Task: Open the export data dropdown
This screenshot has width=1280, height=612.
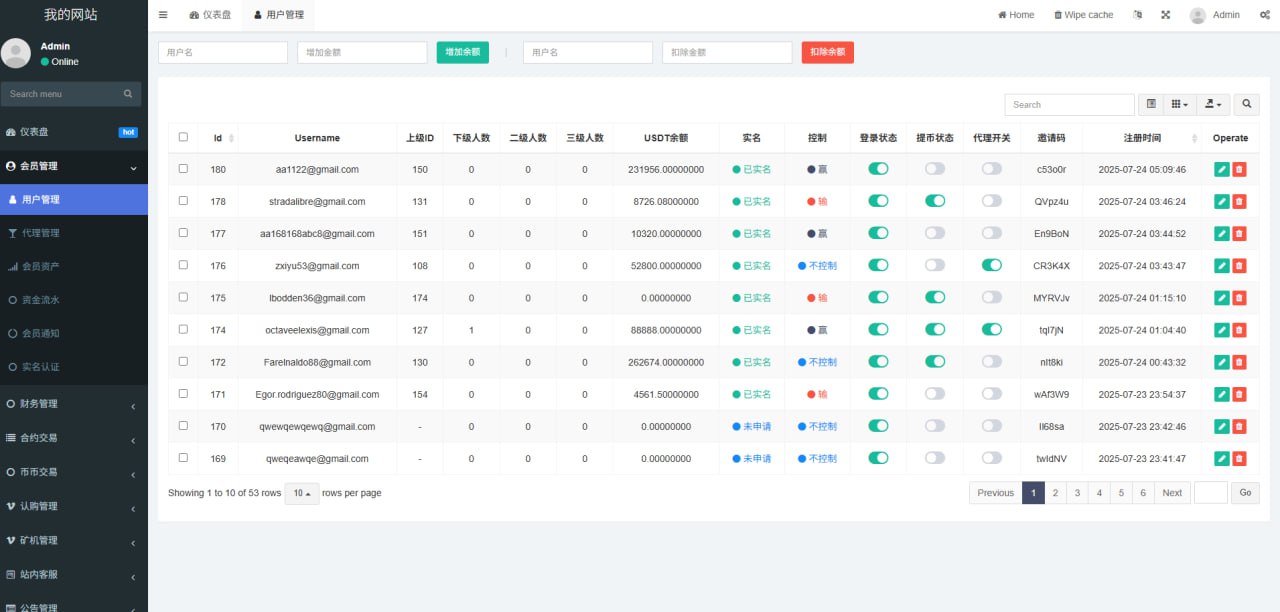Action: click(1214, 104)
